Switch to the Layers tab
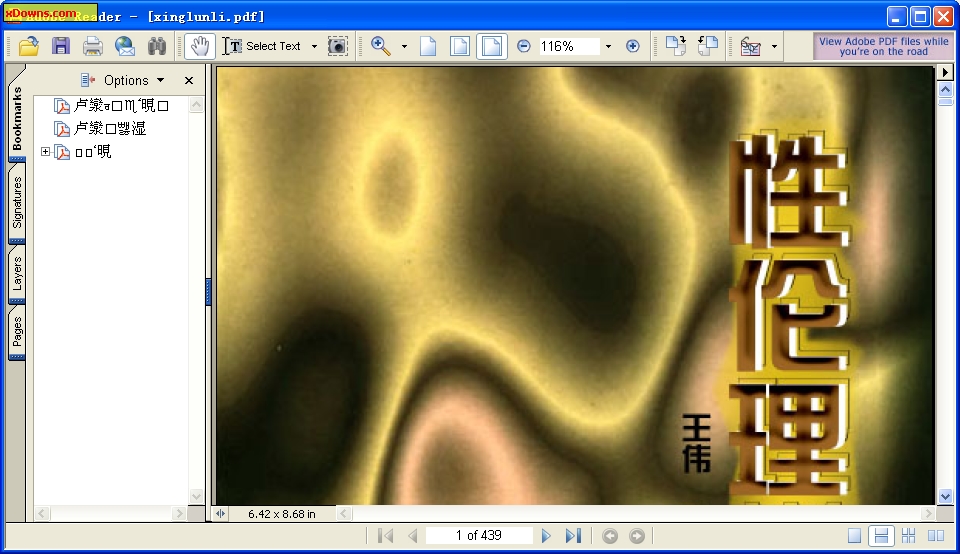 [x=17, y=274]
